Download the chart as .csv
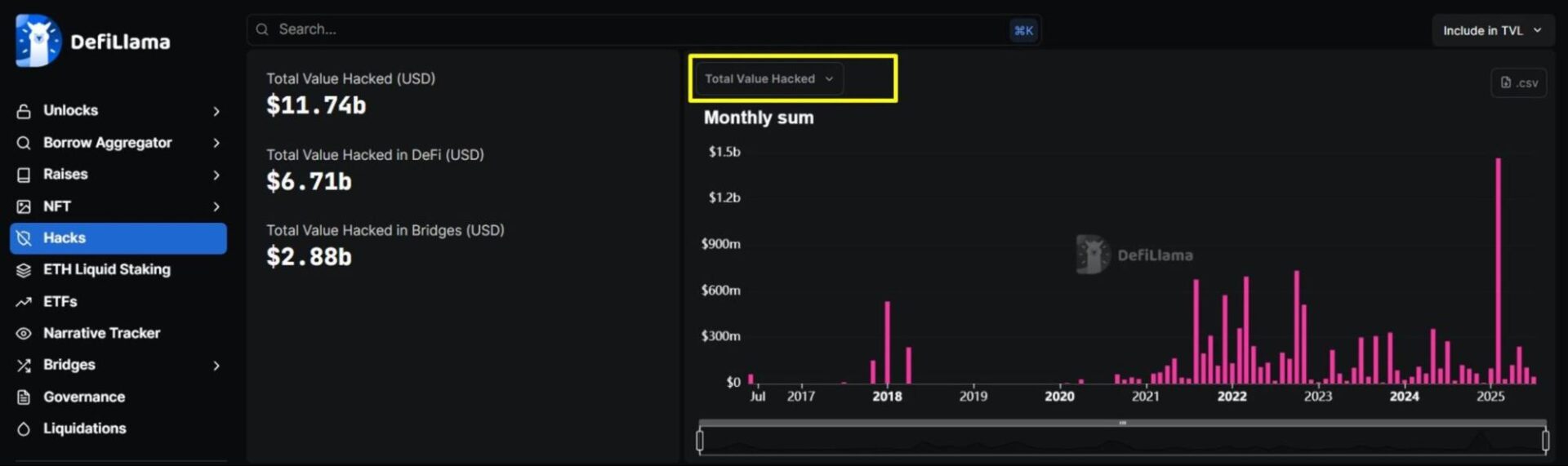This screenshot has width=1568, height=466. point(1518,82)
